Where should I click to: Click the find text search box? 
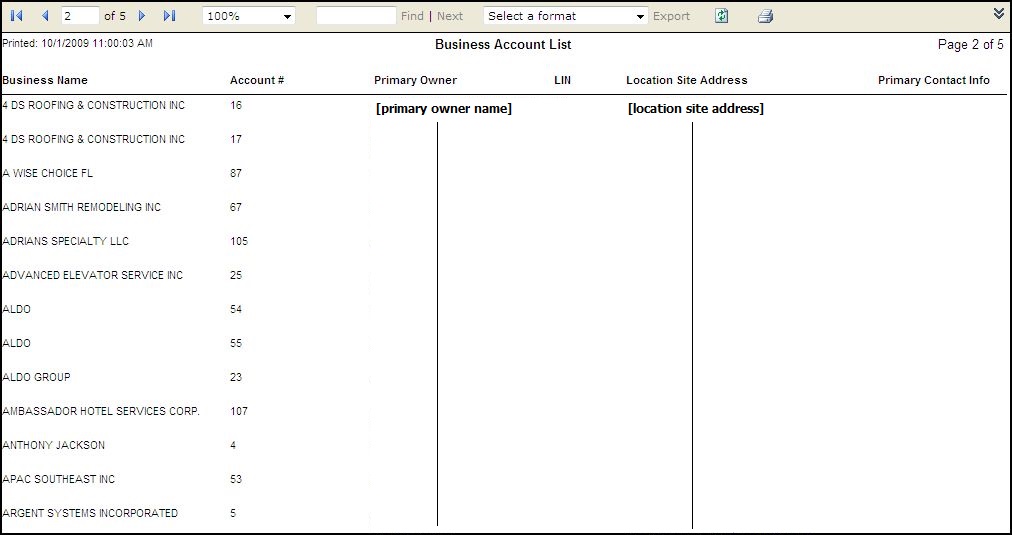pos(356,16)
